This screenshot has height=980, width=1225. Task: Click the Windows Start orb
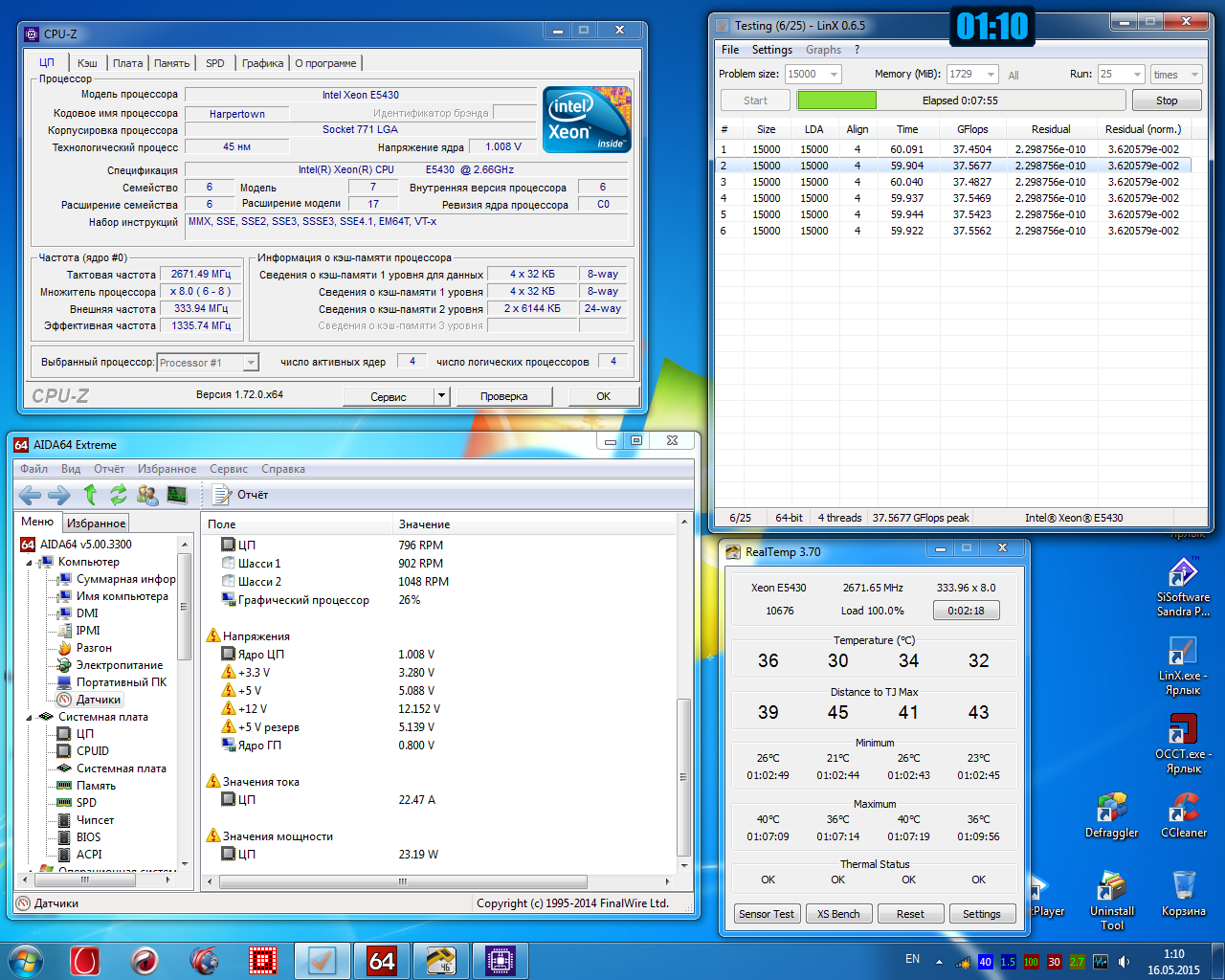click(x=26, y=960)
